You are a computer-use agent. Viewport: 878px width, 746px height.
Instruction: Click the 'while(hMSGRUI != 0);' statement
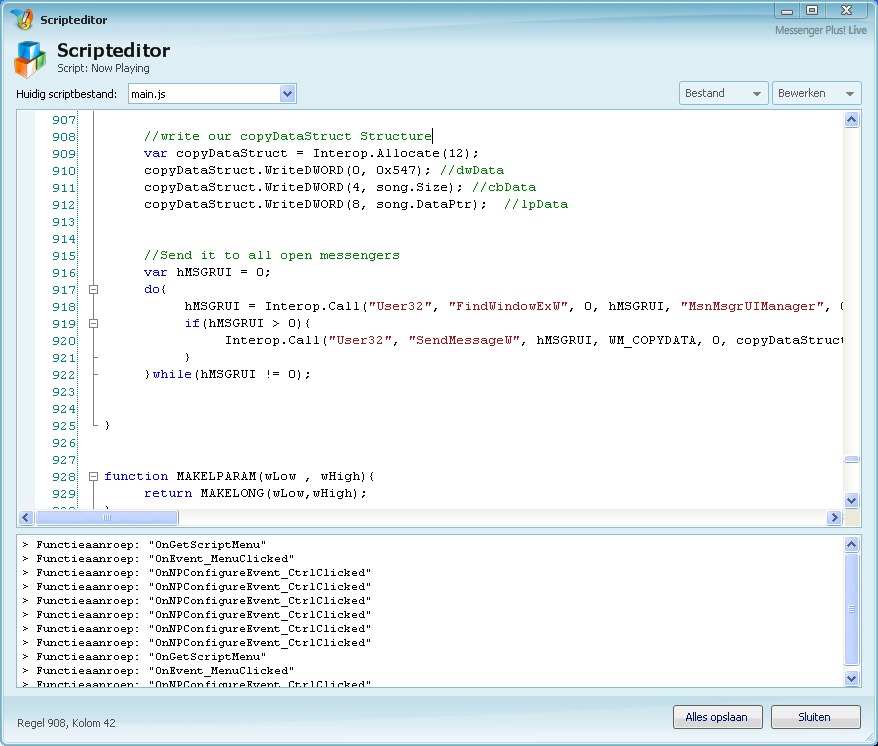pos(231,374)
